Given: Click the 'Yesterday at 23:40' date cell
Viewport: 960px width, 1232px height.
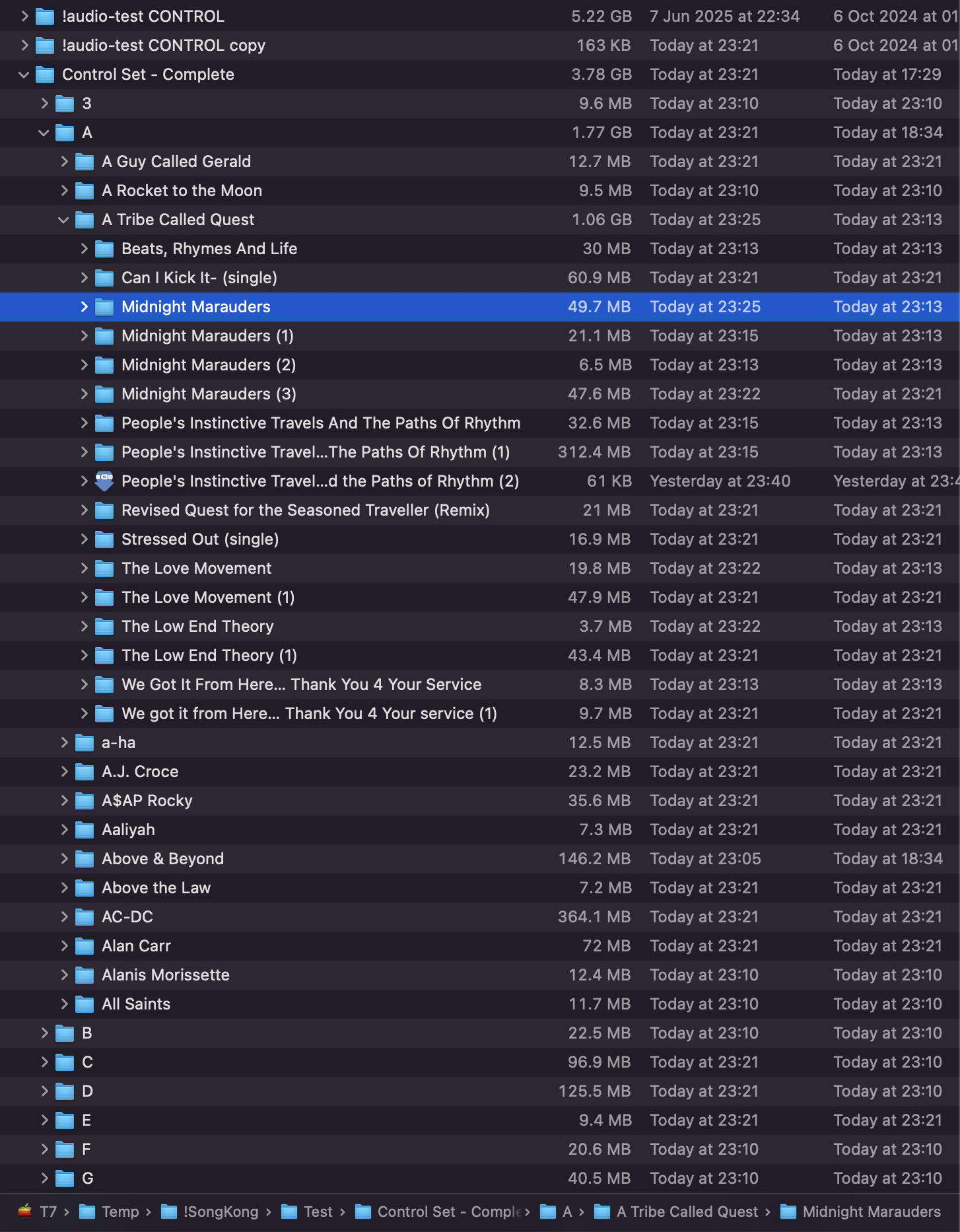Looking at the screenshot, I should 720,481.
